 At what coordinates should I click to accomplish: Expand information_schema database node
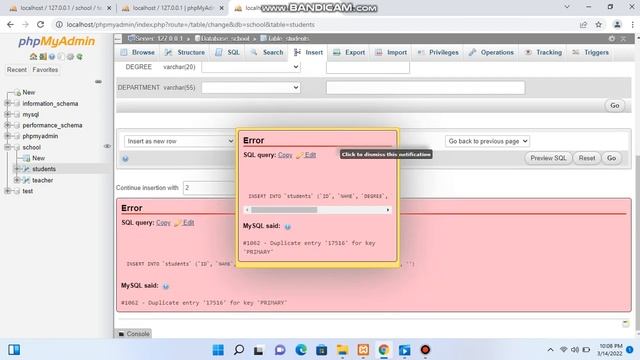pos(7,104)
